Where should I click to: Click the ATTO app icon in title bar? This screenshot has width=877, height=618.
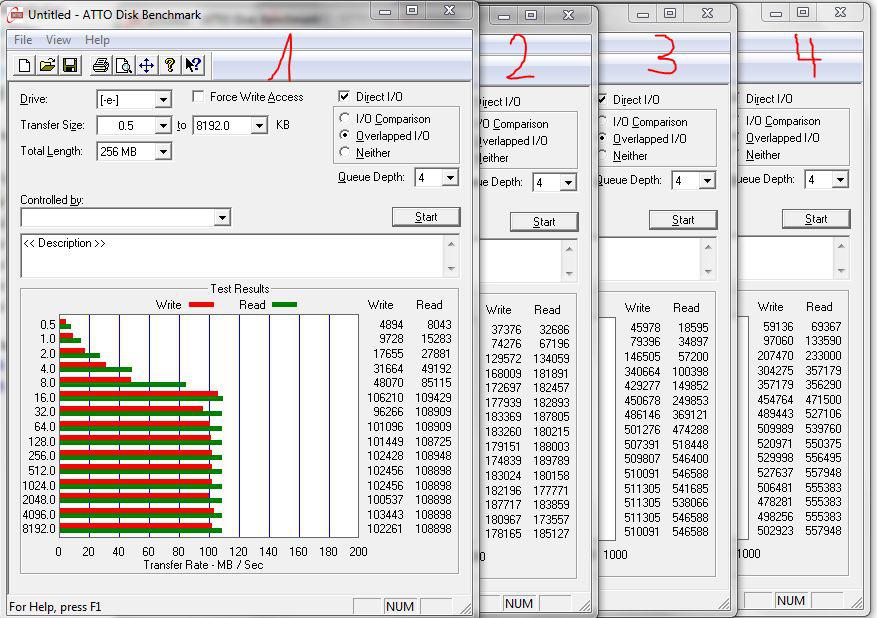15,15
